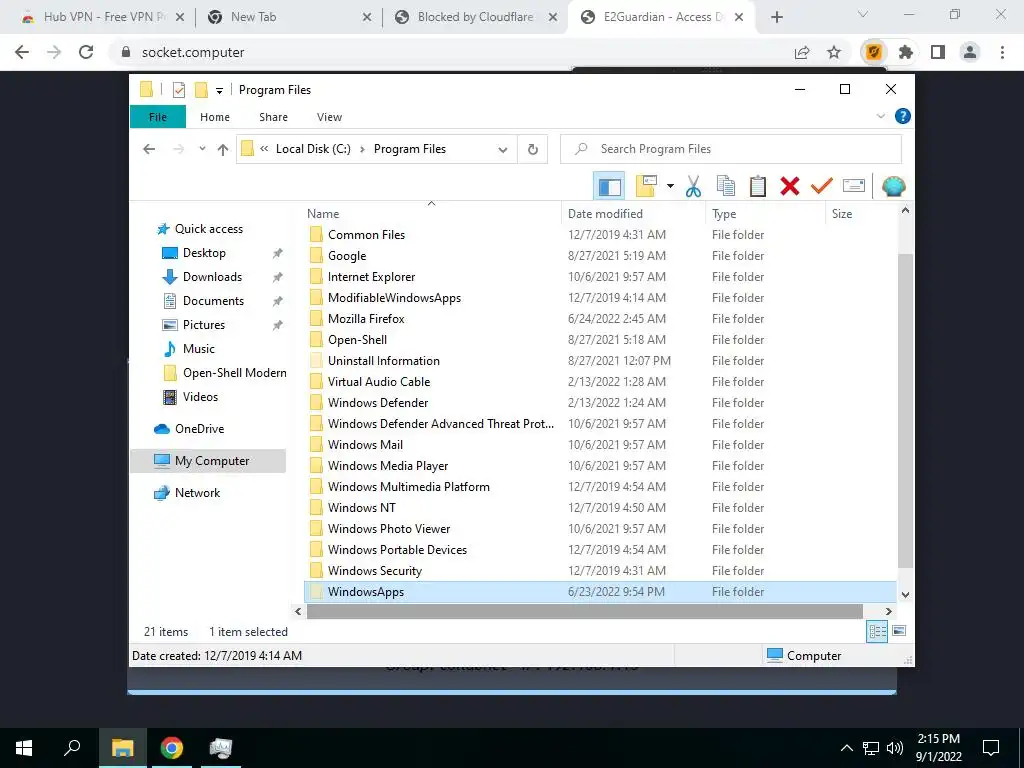The image size is (1024, 768).
Task: Click the taskbar Search magnifier
Action: coord(72,748)
